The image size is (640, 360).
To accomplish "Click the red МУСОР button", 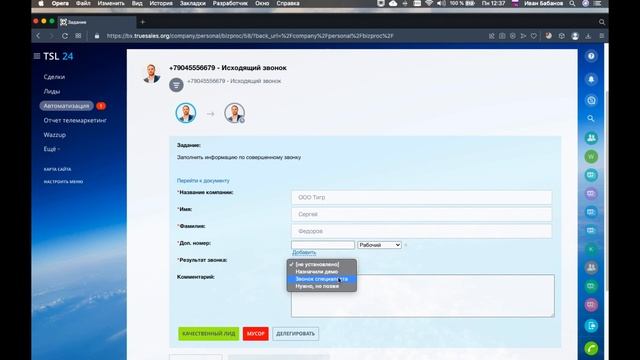I will (256, 334).
